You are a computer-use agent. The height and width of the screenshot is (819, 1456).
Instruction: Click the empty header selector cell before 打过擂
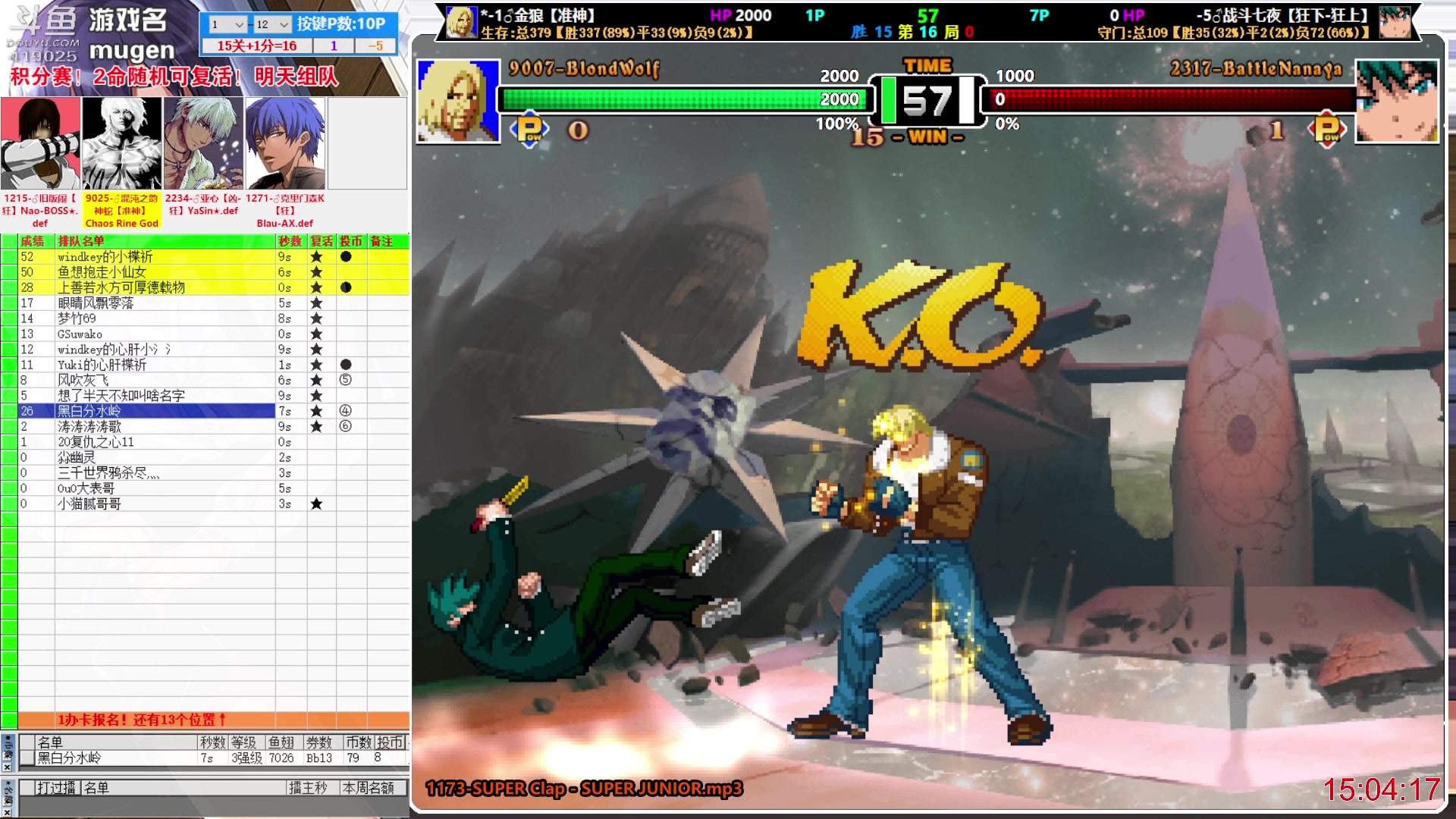tap(27, 788)
